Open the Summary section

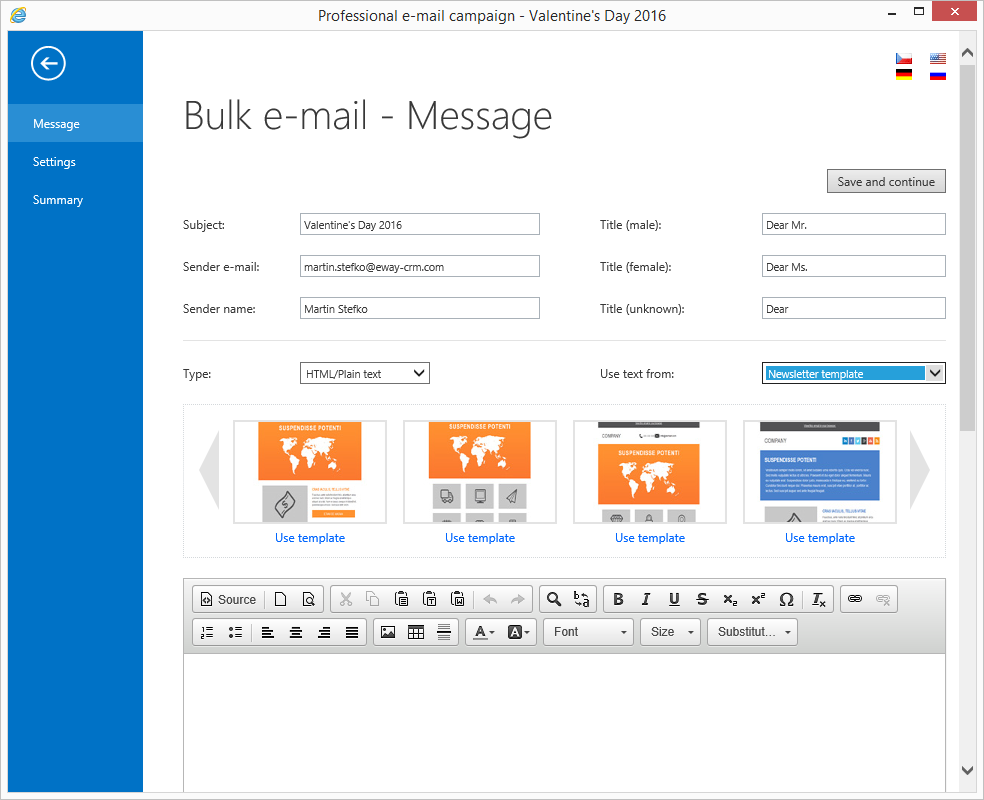pos(57,199)
